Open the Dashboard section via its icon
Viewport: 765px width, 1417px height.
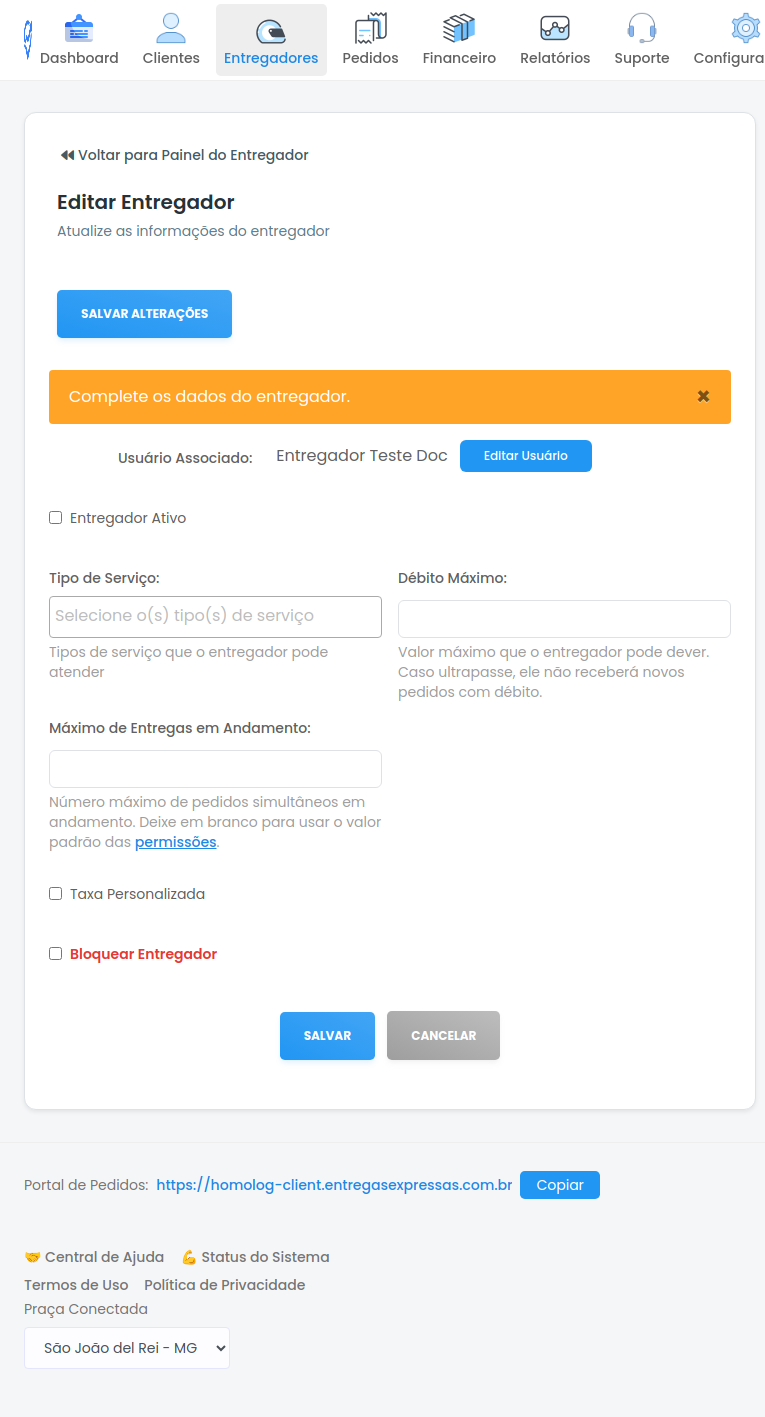[x=79, y=27]
